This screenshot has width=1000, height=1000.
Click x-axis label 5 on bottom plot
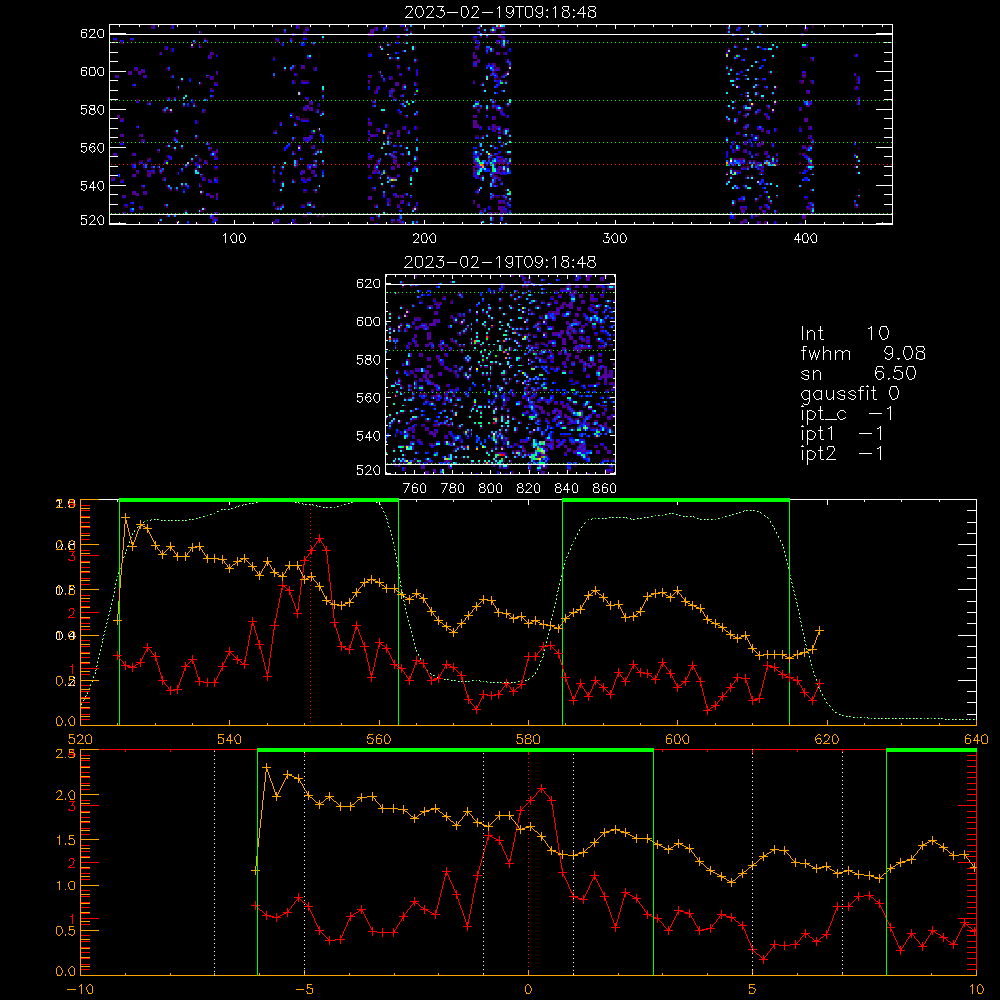tap(753, 990)
